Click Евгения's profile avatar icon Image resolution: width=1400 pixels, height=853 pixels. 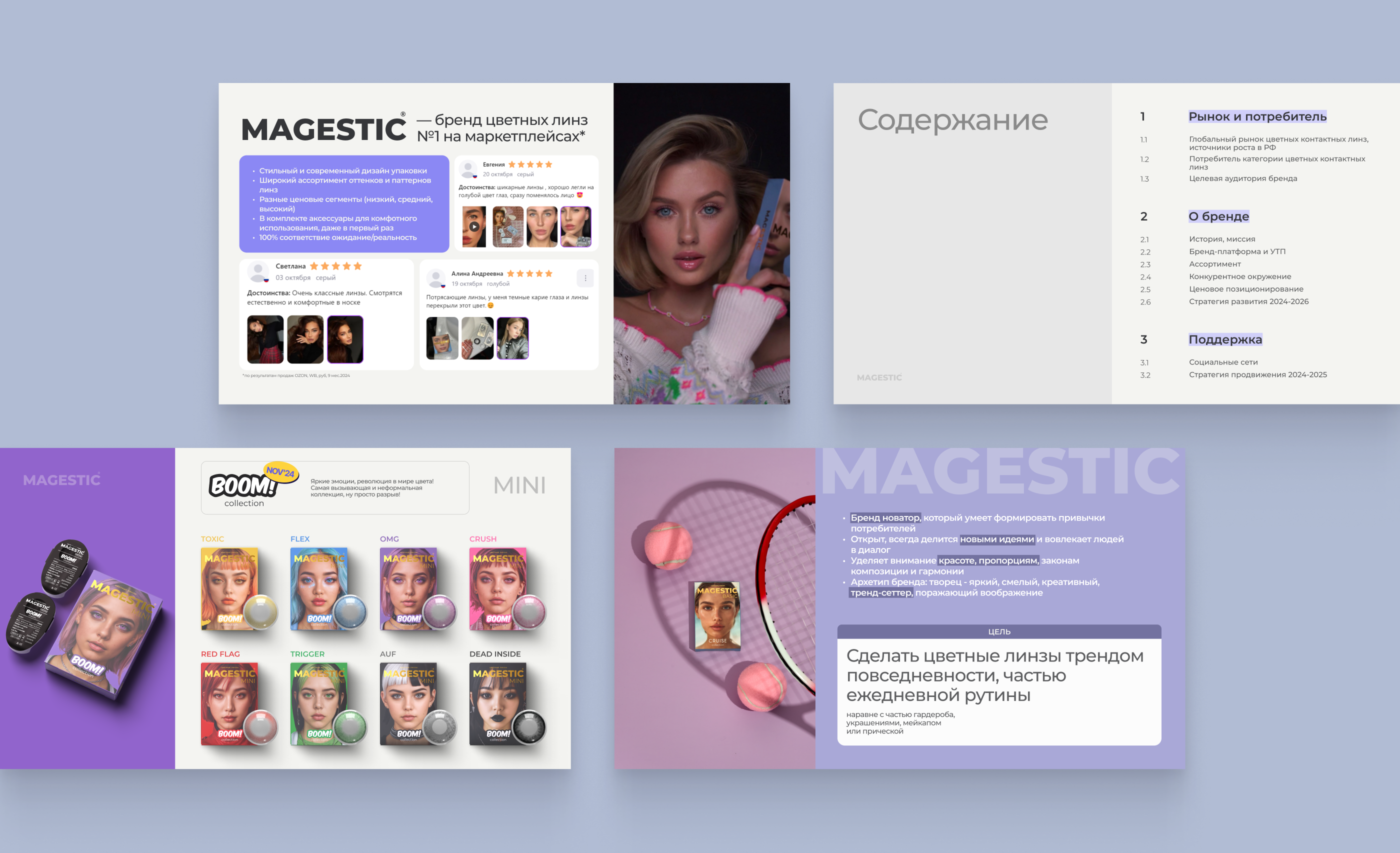tap(468, 169)
